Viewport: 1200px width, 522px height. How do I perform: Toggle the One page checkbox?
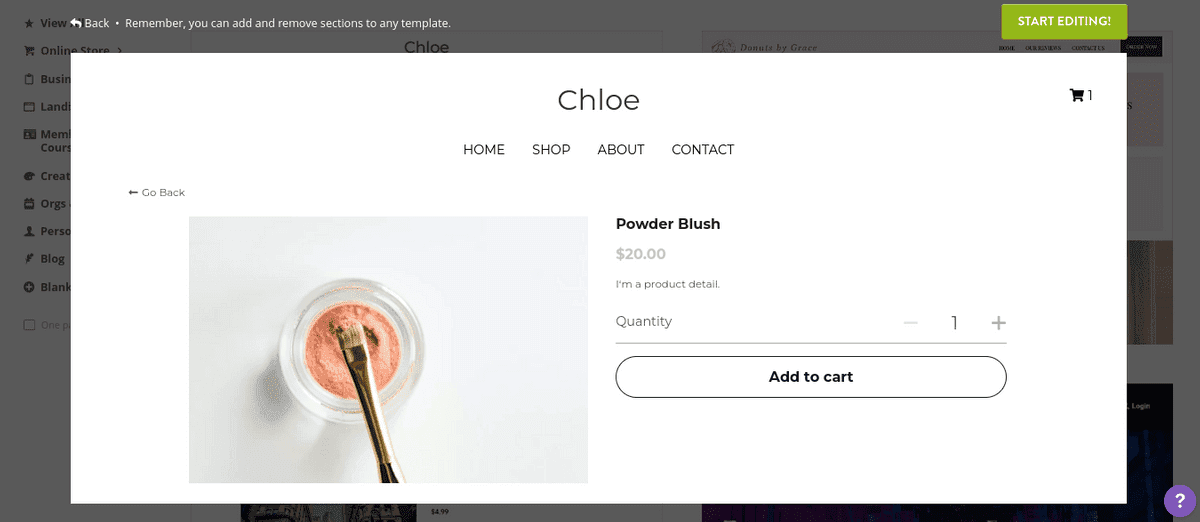point(29,325)
